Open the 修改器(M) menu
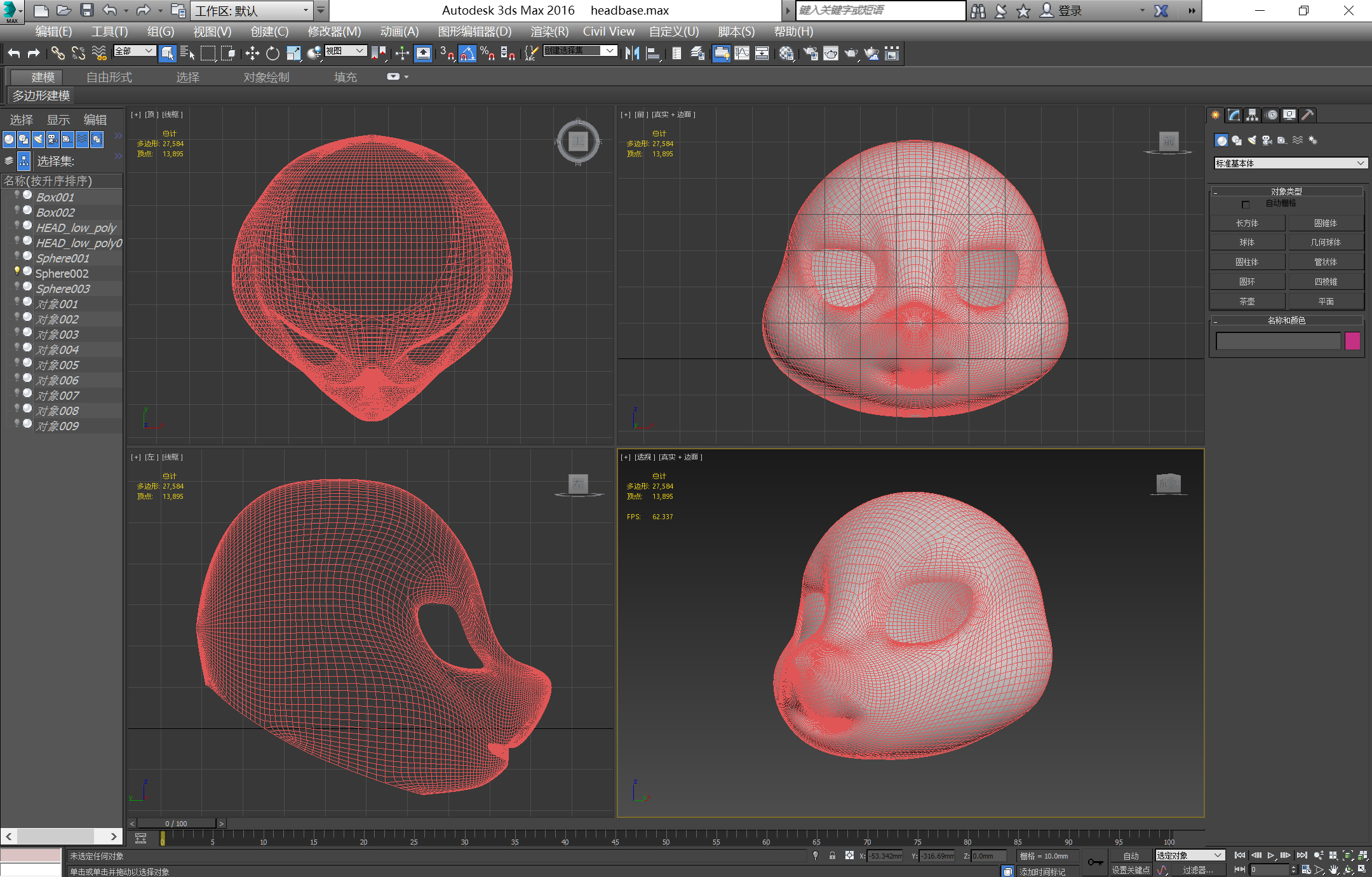This screenshot has height=877, width=1372. coord(334,32)
